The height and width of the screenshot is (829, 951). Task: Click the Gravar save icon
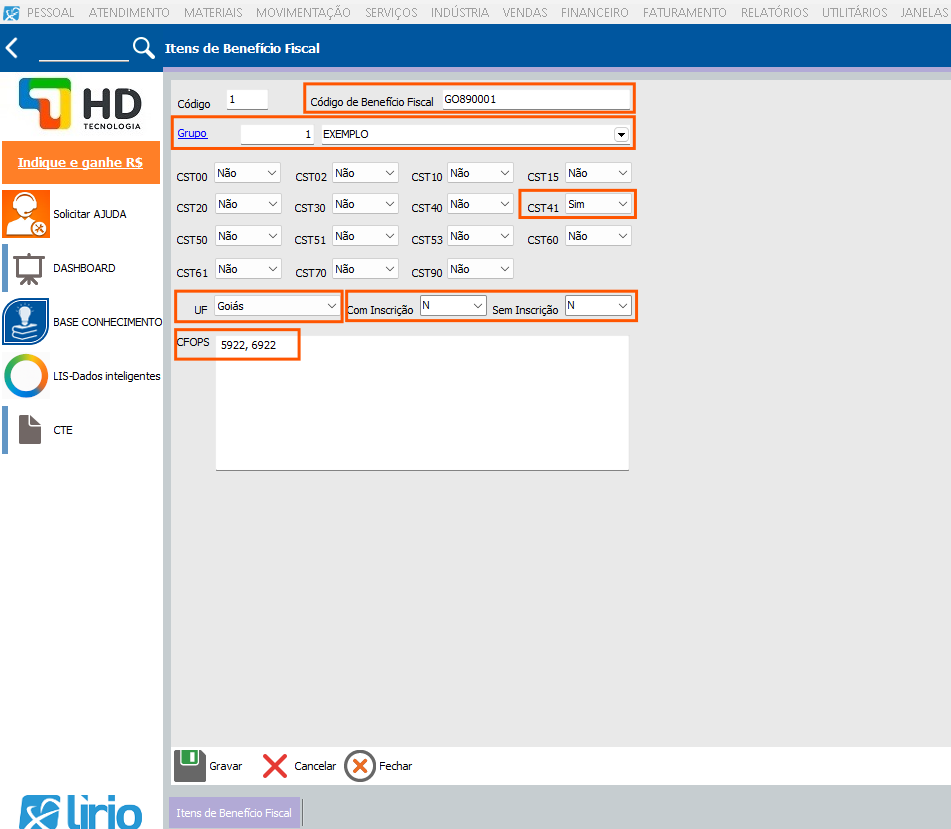coord(190,766)
